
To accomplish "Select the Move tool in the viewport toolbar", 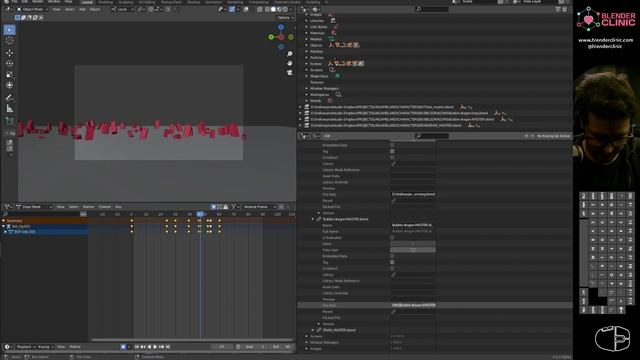I will pyautogui.click(x=9, y=53).
